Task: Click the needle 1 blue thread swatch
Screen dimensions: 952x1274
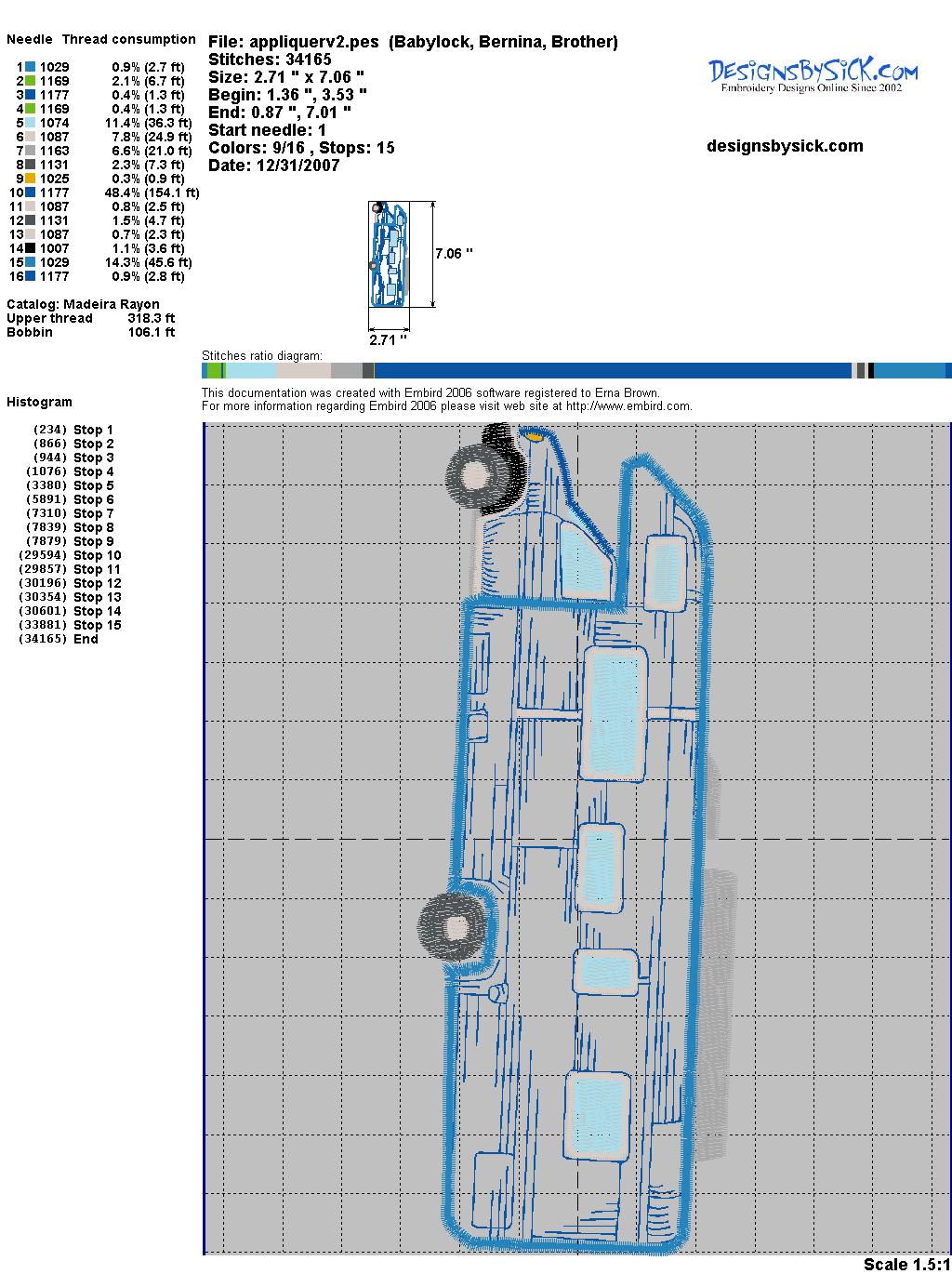Action: coord(31,67)
